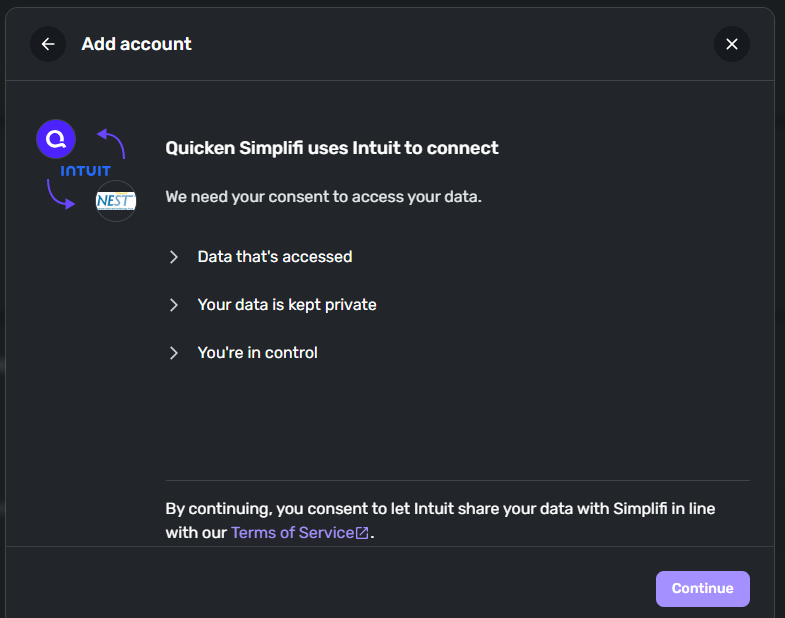Click the external link icon after Terms of Service
The height and width of the screenshot is (618, 785).
coord(362,533)
